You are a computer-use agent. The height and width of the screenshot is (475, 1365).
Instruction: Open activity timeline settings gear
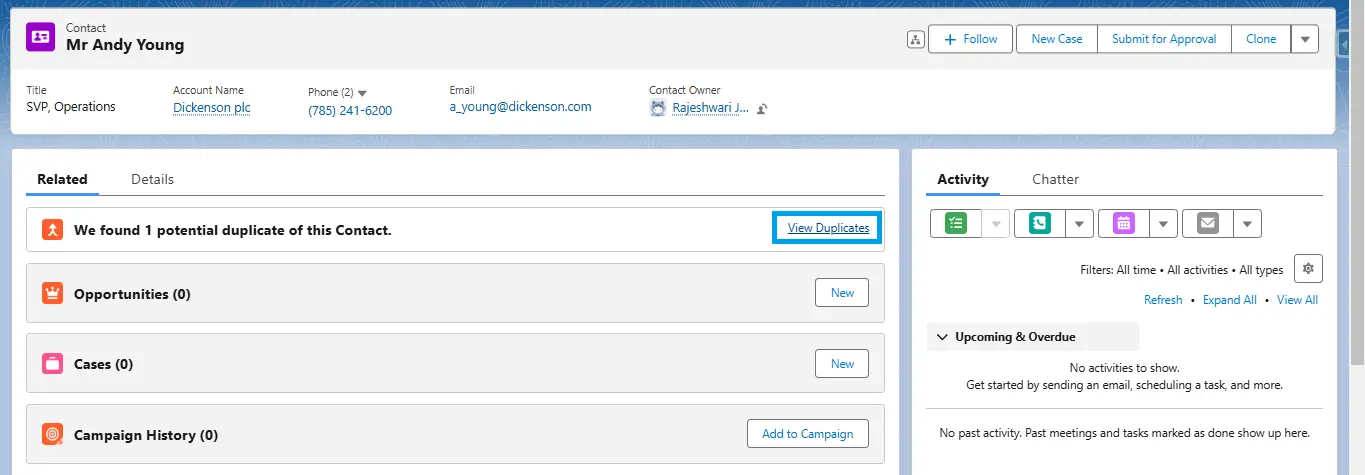(x=1308, y=269)
